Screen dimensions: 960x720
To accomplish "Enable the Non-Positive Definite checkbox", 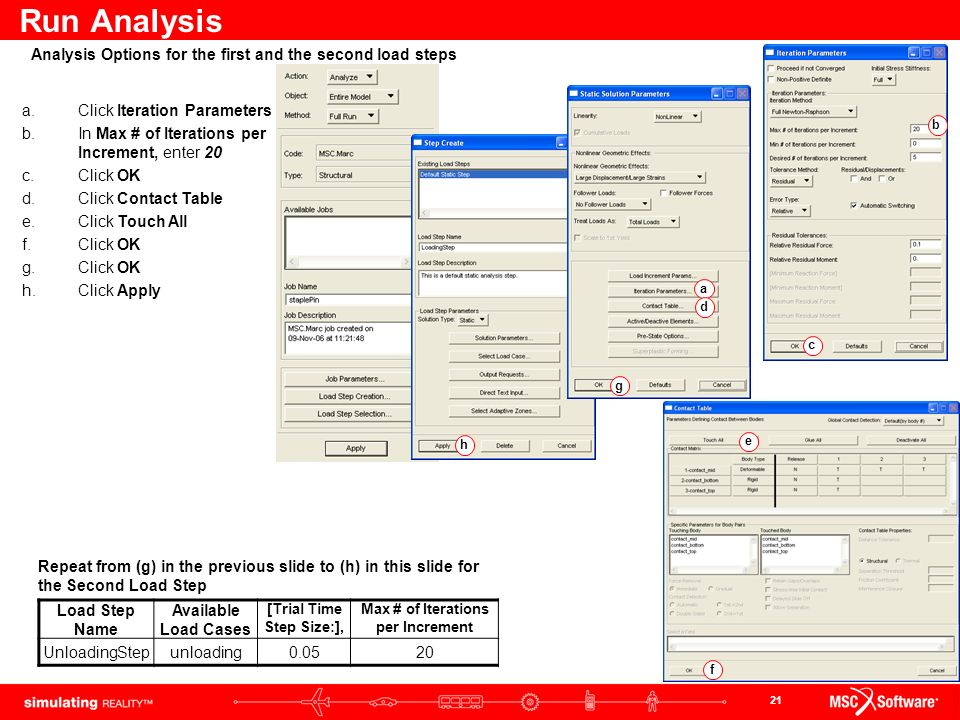I will tap(771, 79).
